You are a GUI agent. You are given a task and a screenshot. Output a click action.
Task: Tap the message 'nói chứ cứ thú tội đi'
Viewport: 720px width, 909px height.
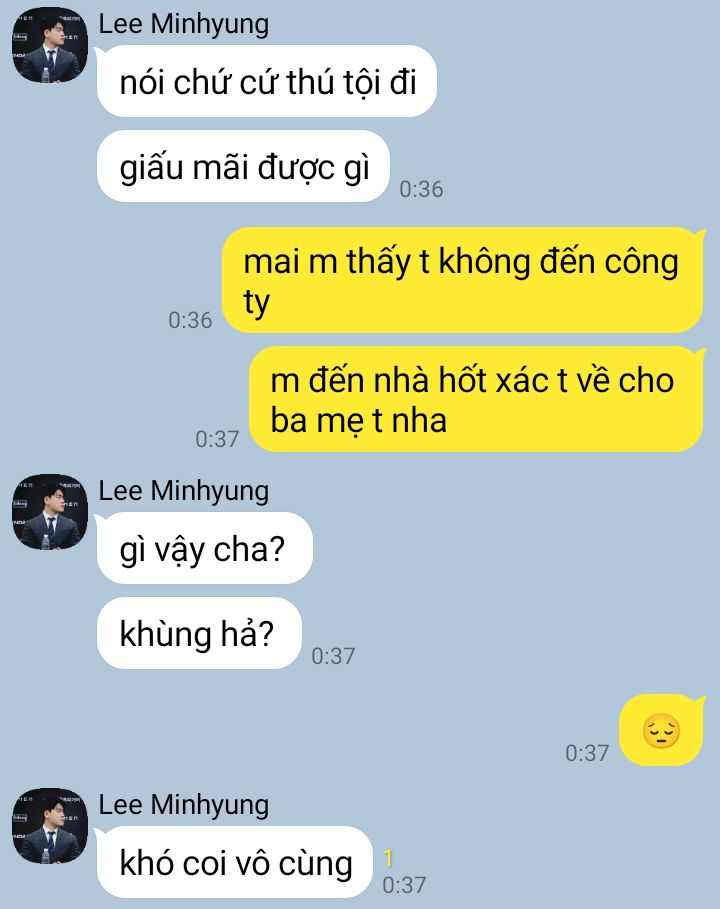tap(267, 81)
